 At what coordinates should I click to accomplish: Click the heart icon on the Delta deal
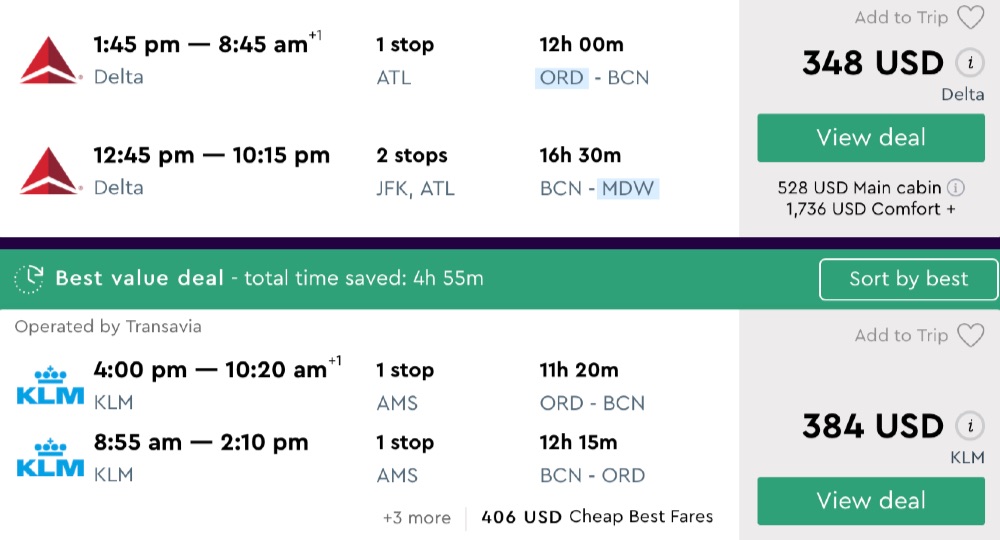tap(970, 18)
